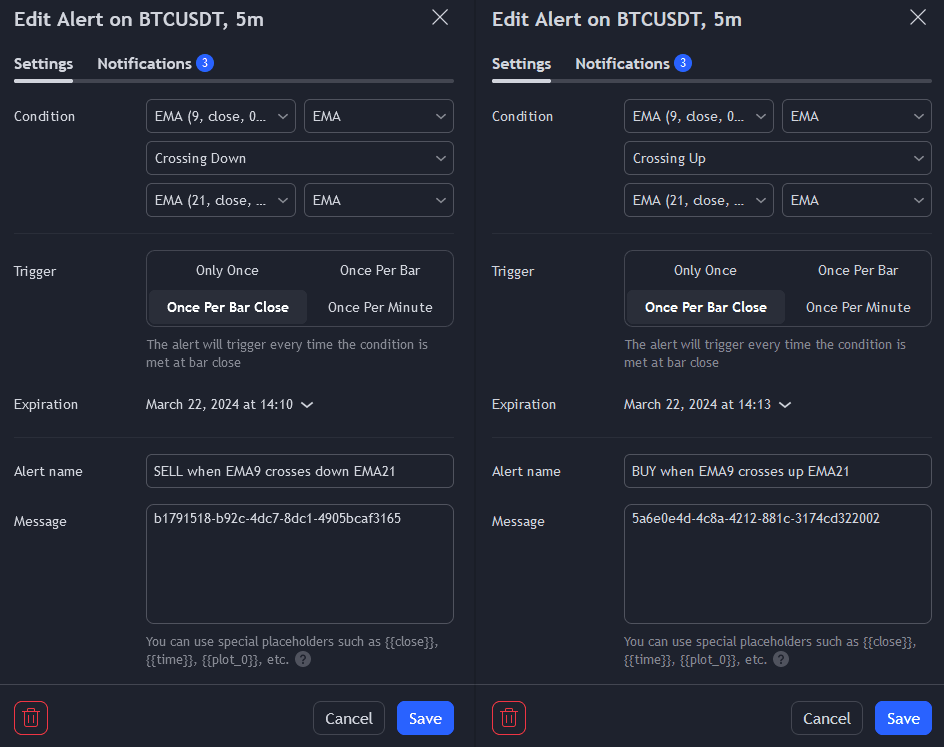The height and width of the screenshot is (747, 944).
Task: Open placeholder help icon in SELL alert dialog
Action: coord(303,659)
